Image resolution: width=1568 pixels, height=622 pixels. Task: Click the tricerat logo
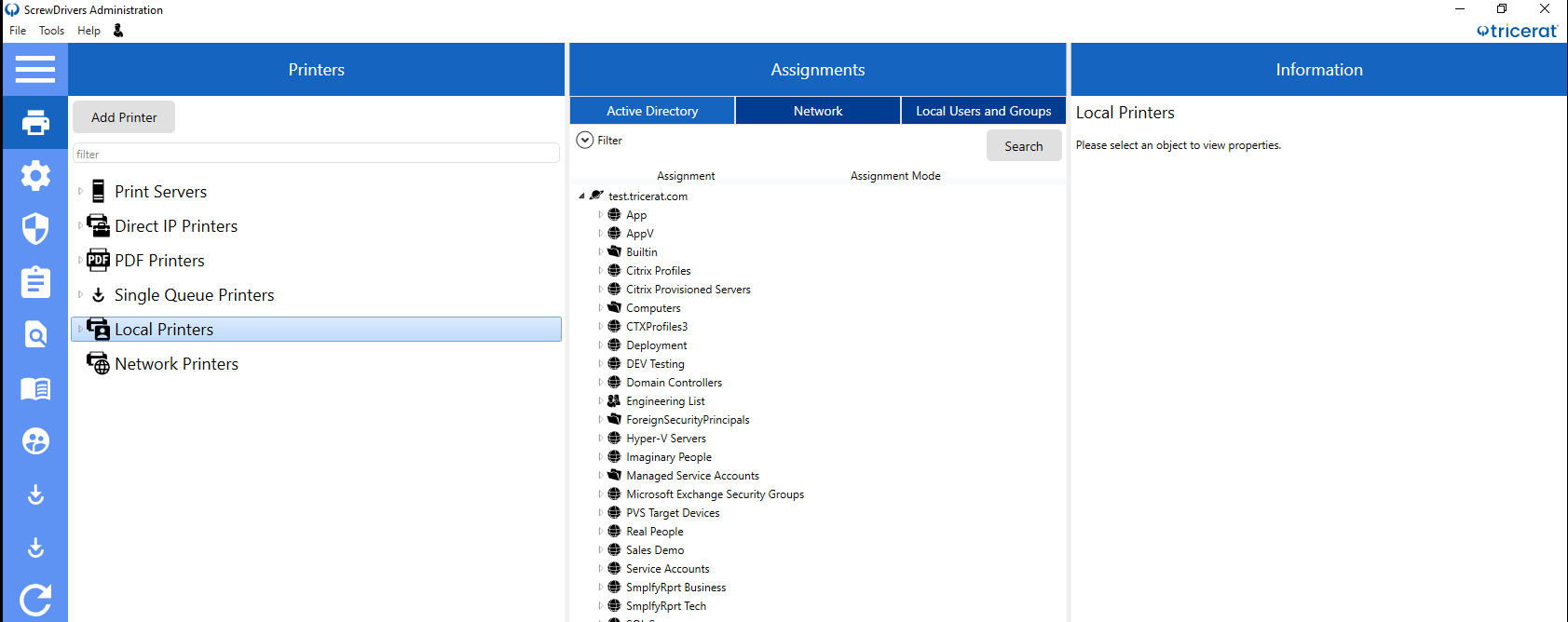[1517, 31]
